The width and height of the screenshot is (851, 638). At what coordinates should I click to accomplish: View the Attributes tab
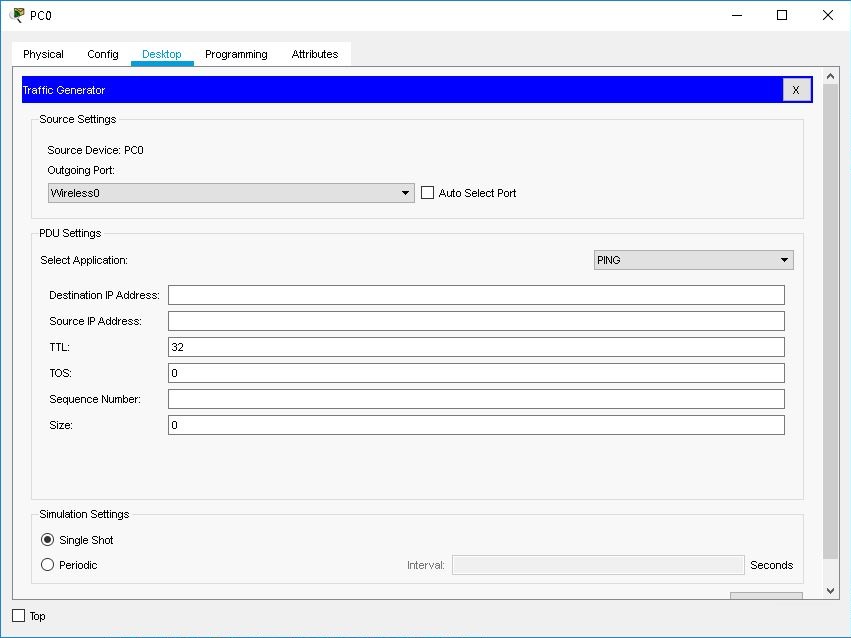pyautogui.click(x=314, y=54)
